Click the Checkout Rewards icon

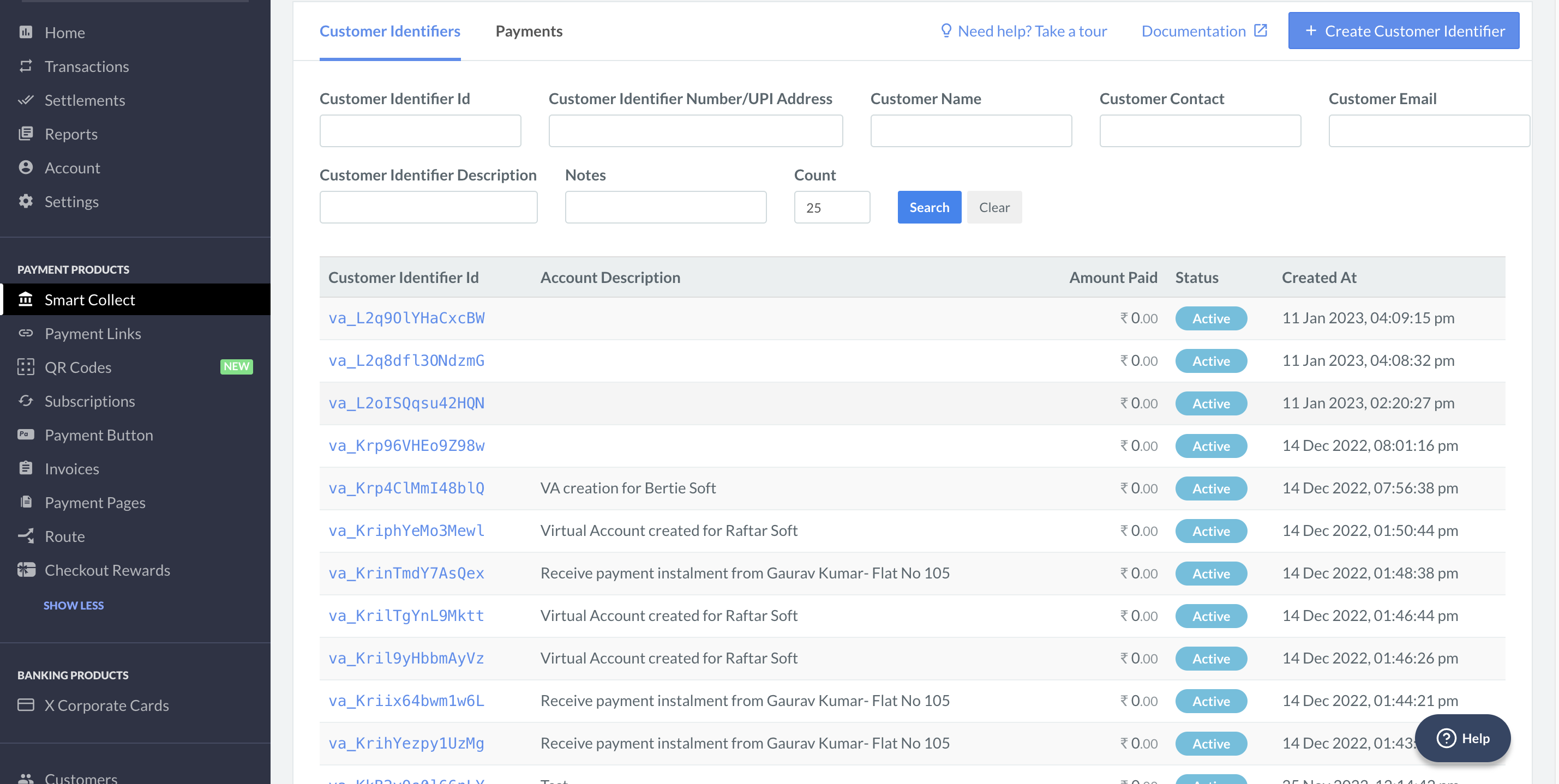click(26, 570)
